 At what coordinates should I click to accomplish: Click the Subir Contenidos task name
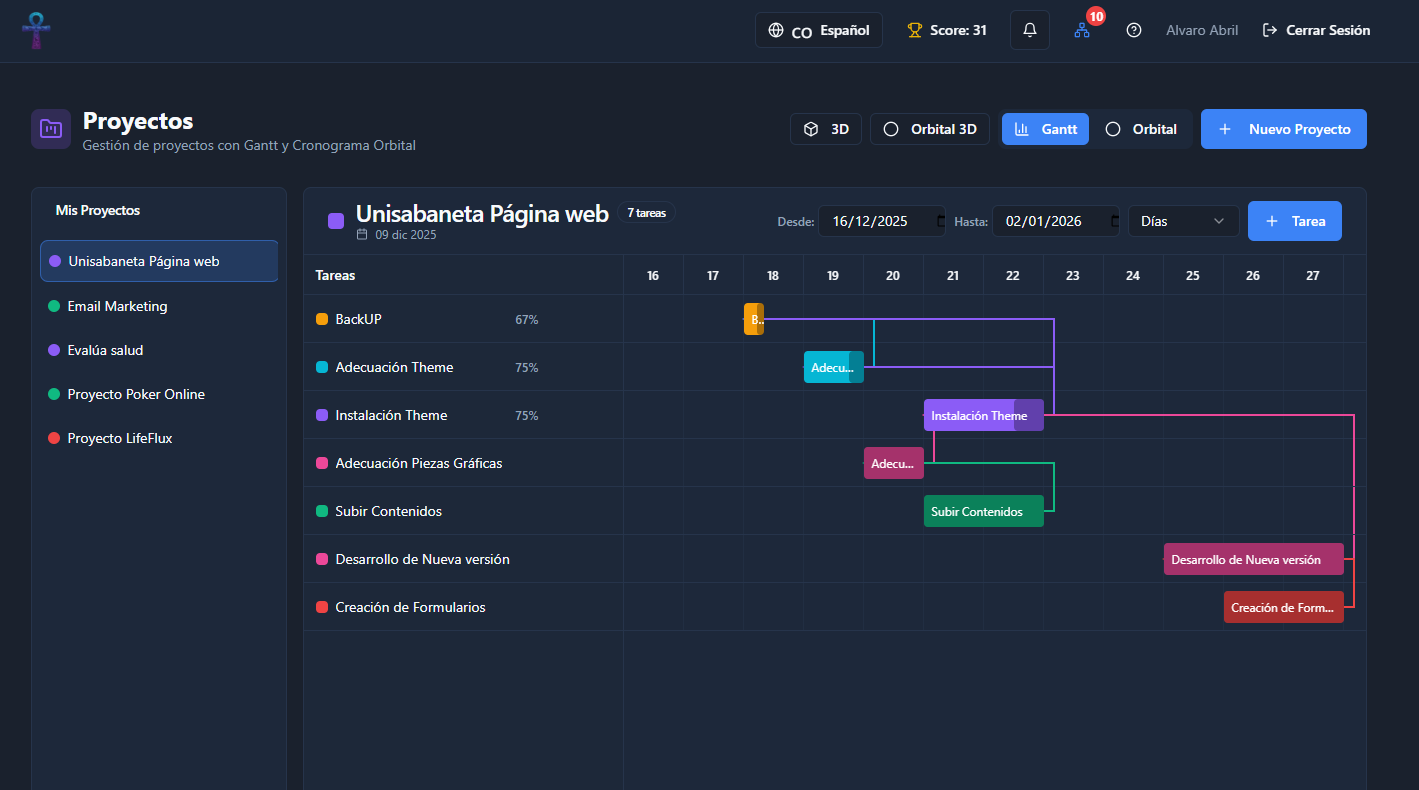pos(389,511)
